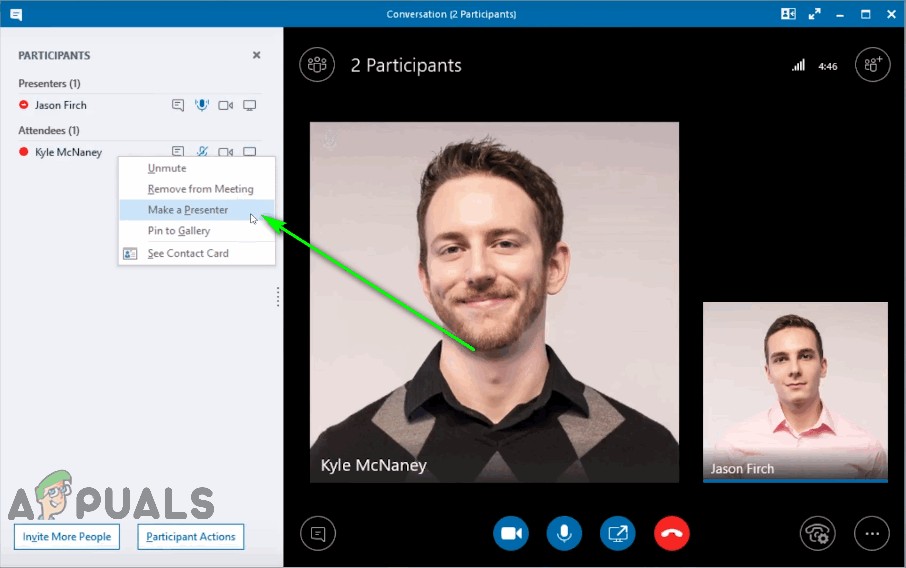The image size is (906, 568).
Task: Click Jason Firch's video thumbnail
Action: pos(795,392)
